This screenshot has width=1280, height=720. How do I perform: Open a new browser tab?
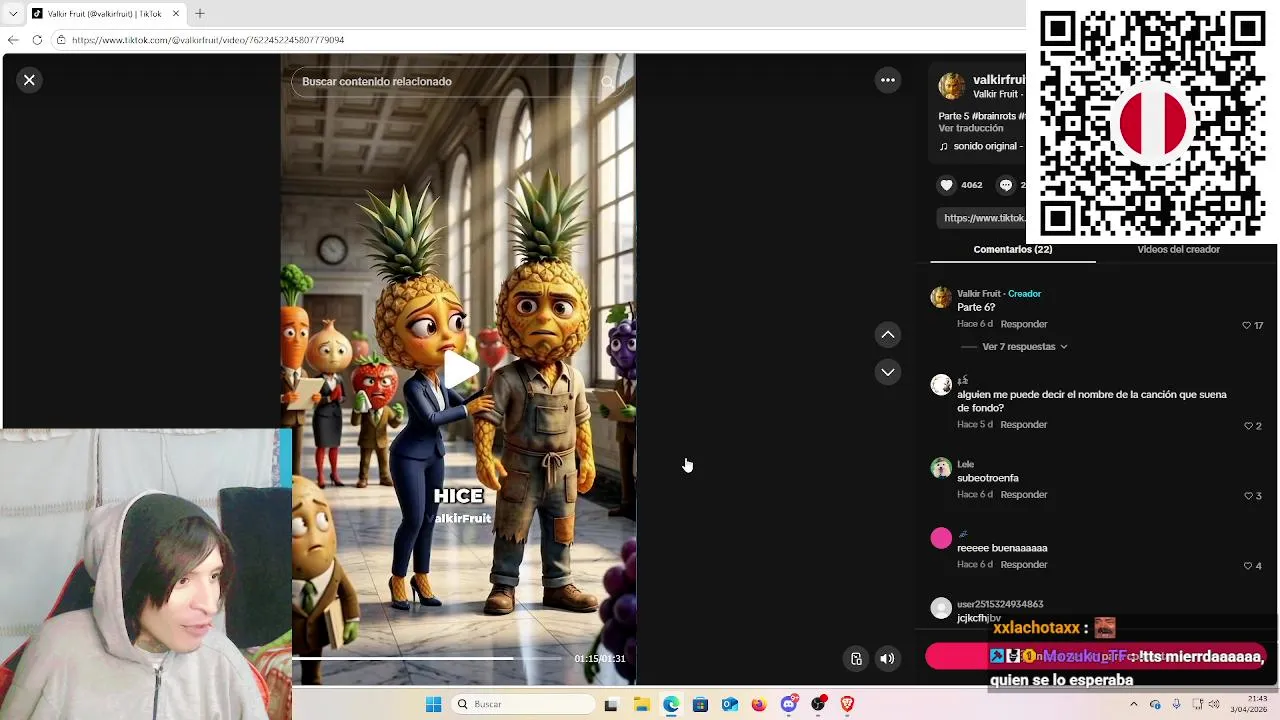[x=200, y=14]
